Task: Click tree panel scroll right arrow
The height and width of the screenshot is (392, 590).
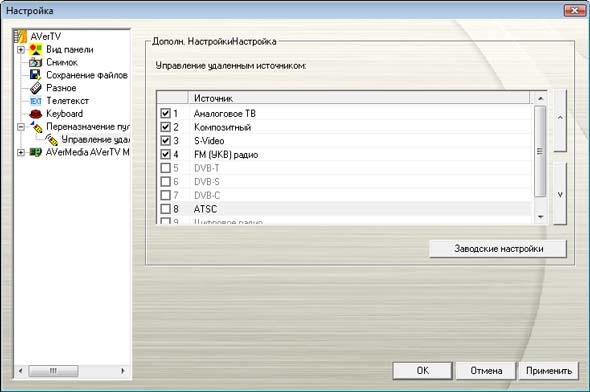Action: 123,371
